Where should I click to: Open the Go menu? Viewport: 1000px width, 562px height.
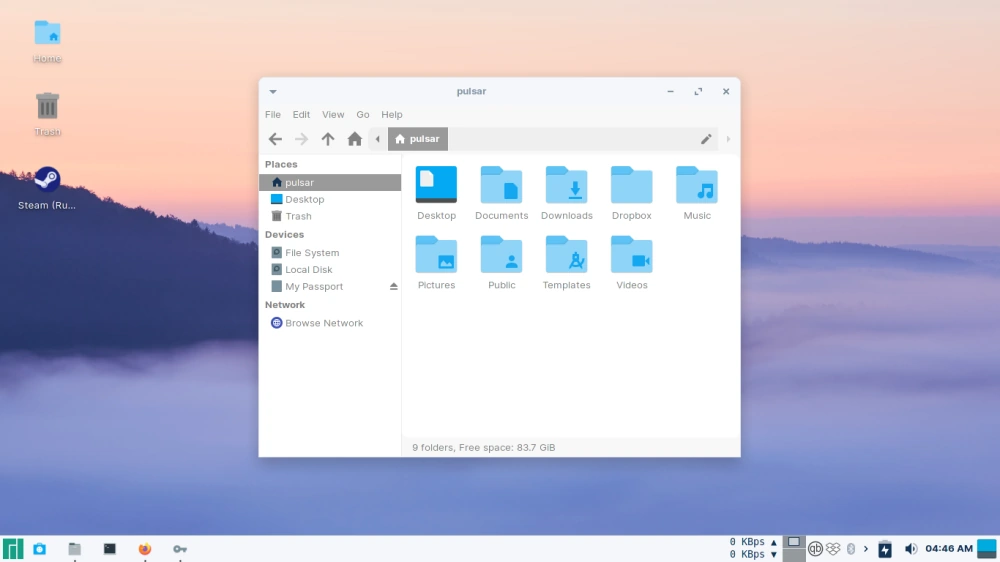(x=363, y=115)
